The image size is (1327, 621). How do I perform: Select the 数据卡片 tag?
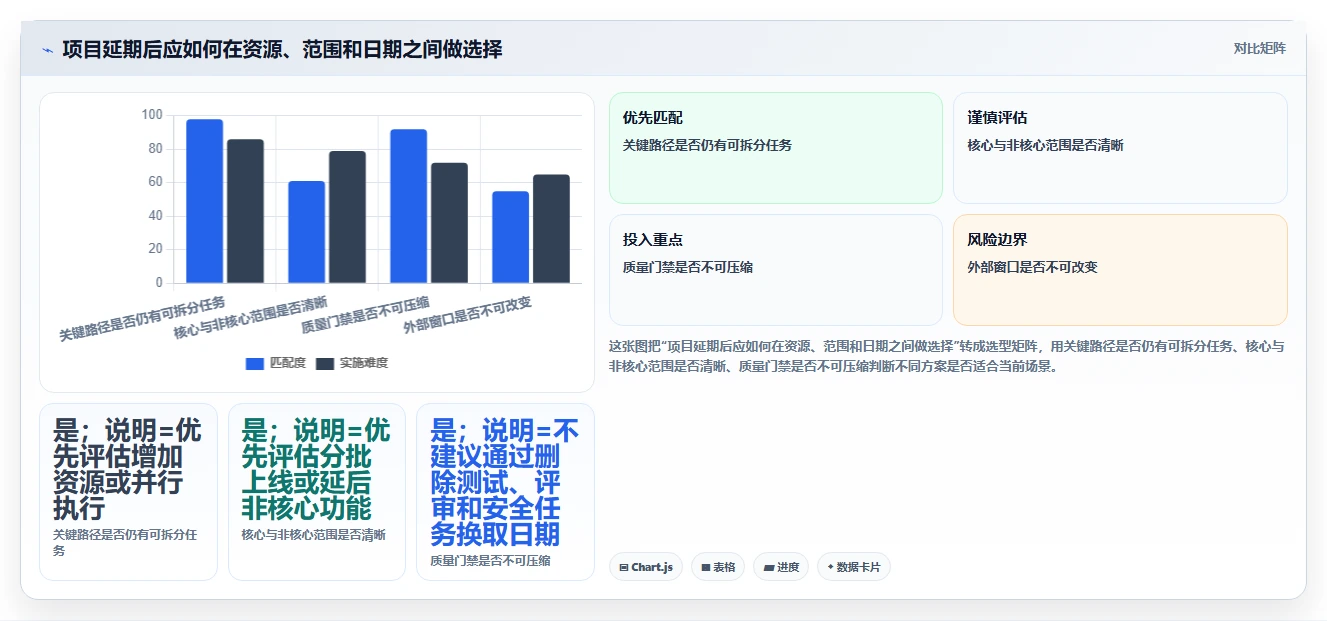853,567
